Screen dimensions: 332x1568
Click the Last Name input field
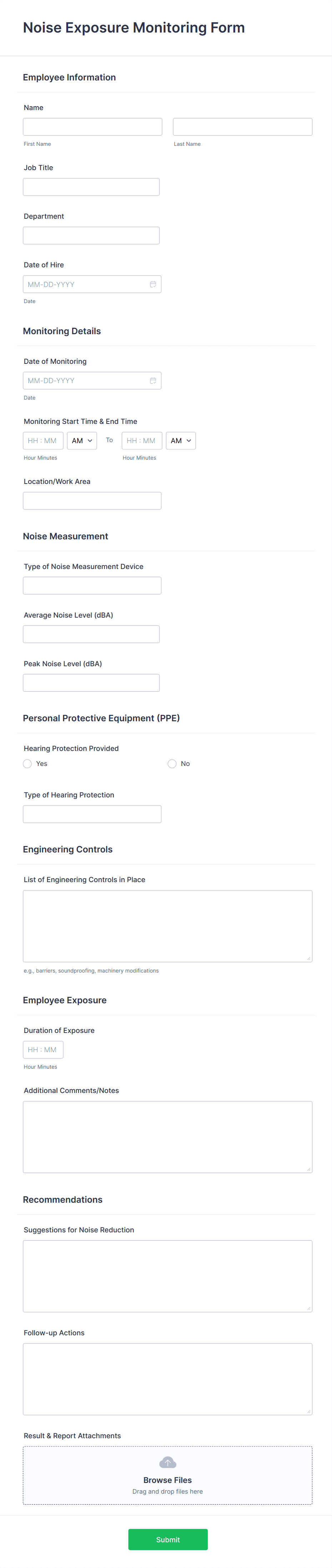coord(242,126)
